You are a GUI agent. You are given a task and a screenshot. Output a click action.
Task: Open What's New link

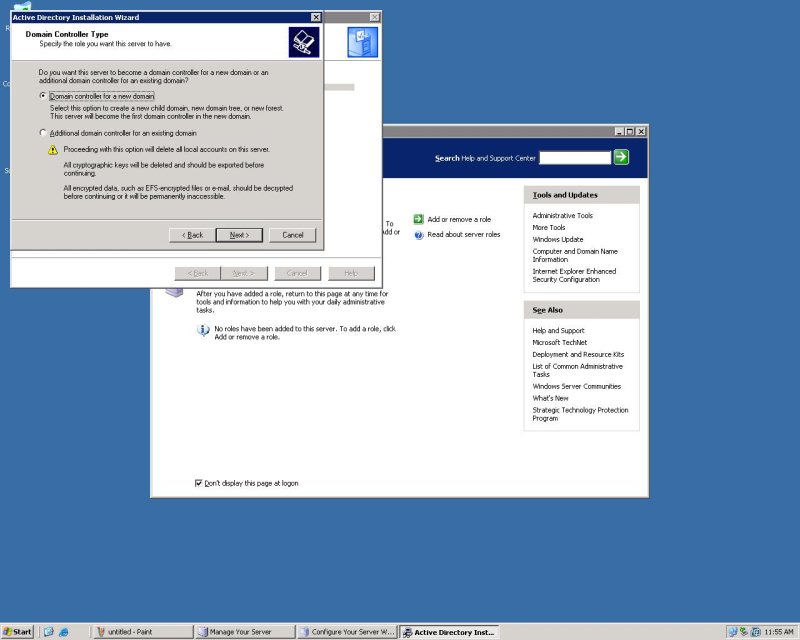click(551, 398)
